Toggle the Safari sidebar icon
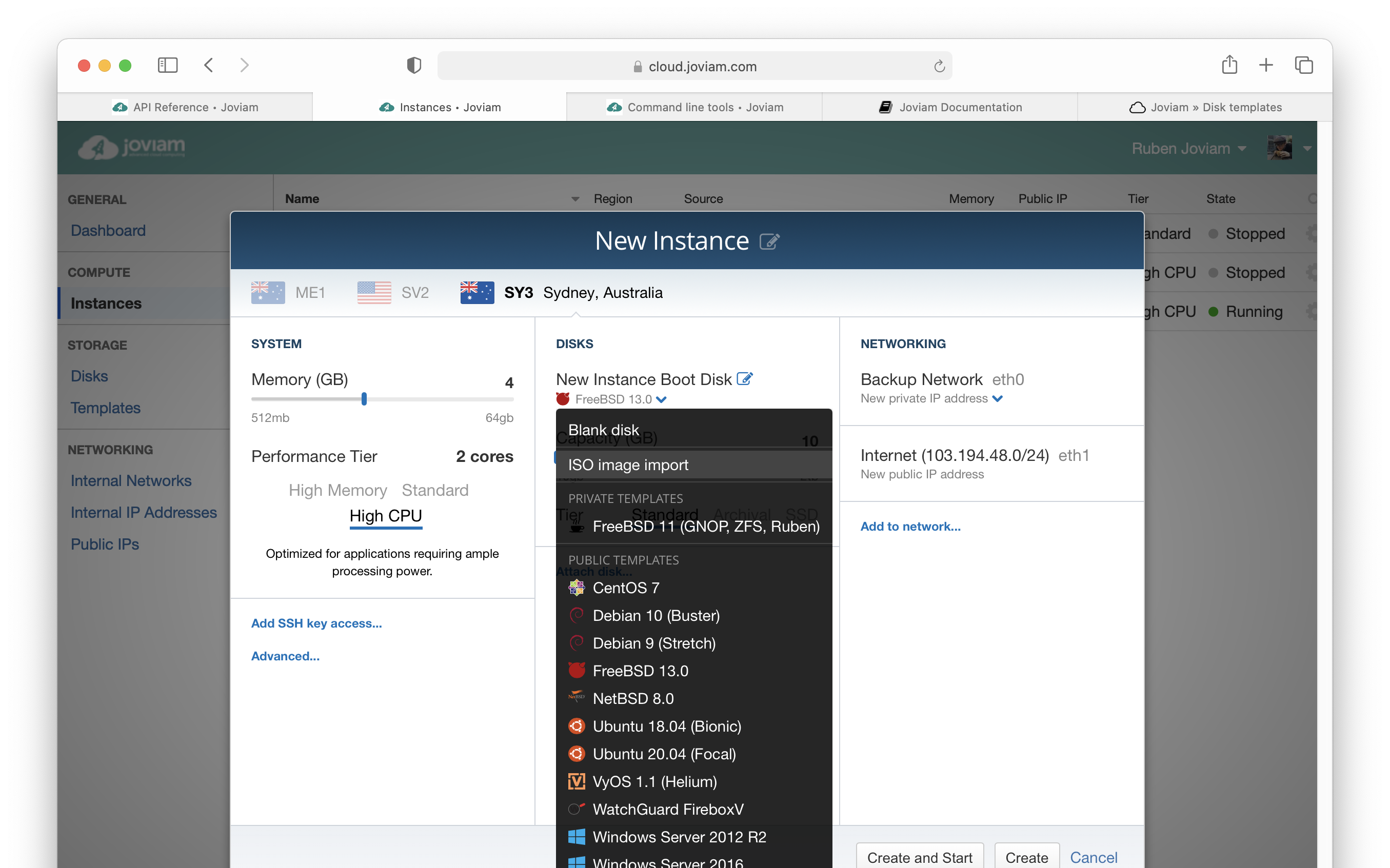Screen dimensions: 1390x868 [168, 66]
